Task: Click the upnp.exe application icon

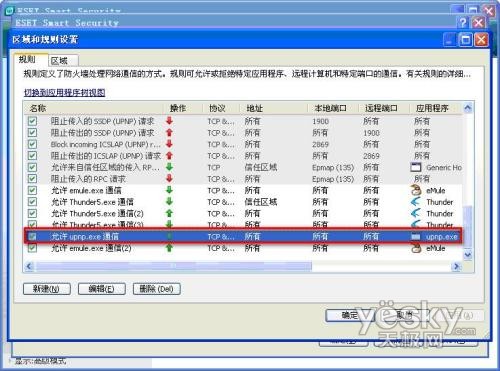Action: [x=416, y=237]
